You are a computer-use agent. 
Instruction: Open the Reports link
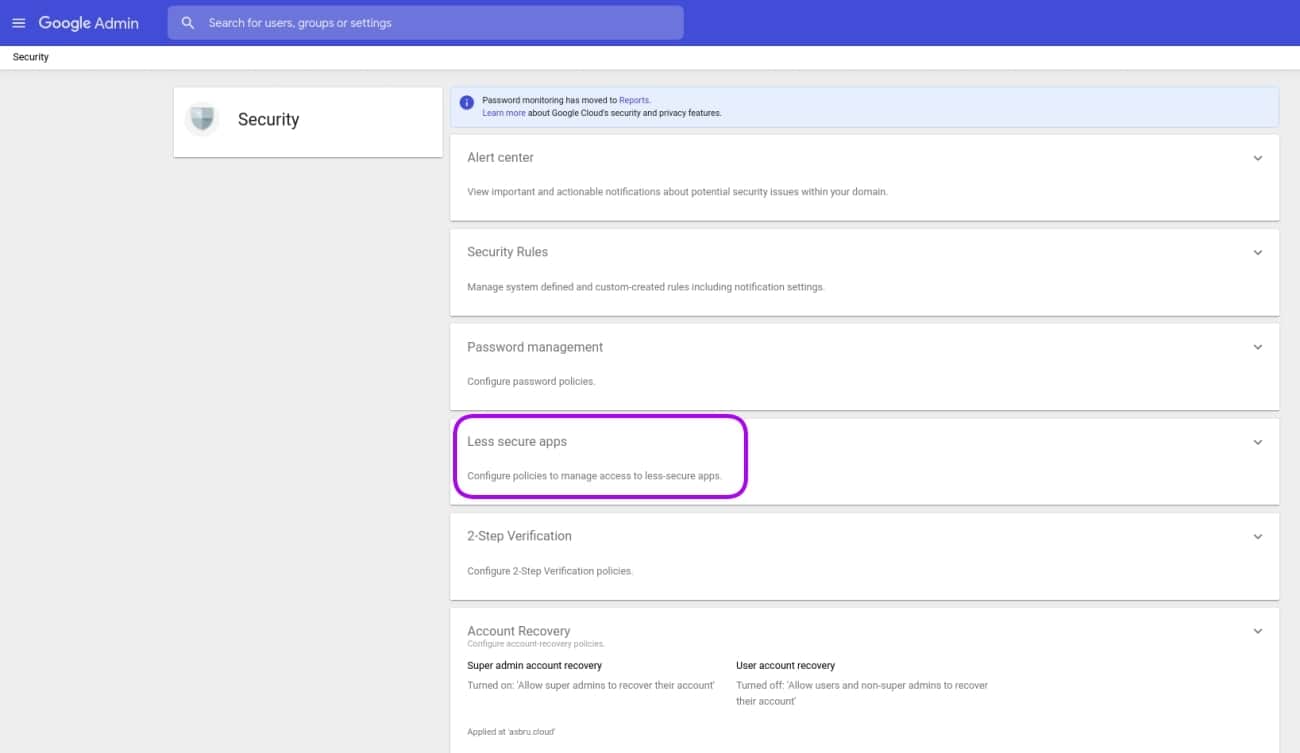[x=634, y=100]
